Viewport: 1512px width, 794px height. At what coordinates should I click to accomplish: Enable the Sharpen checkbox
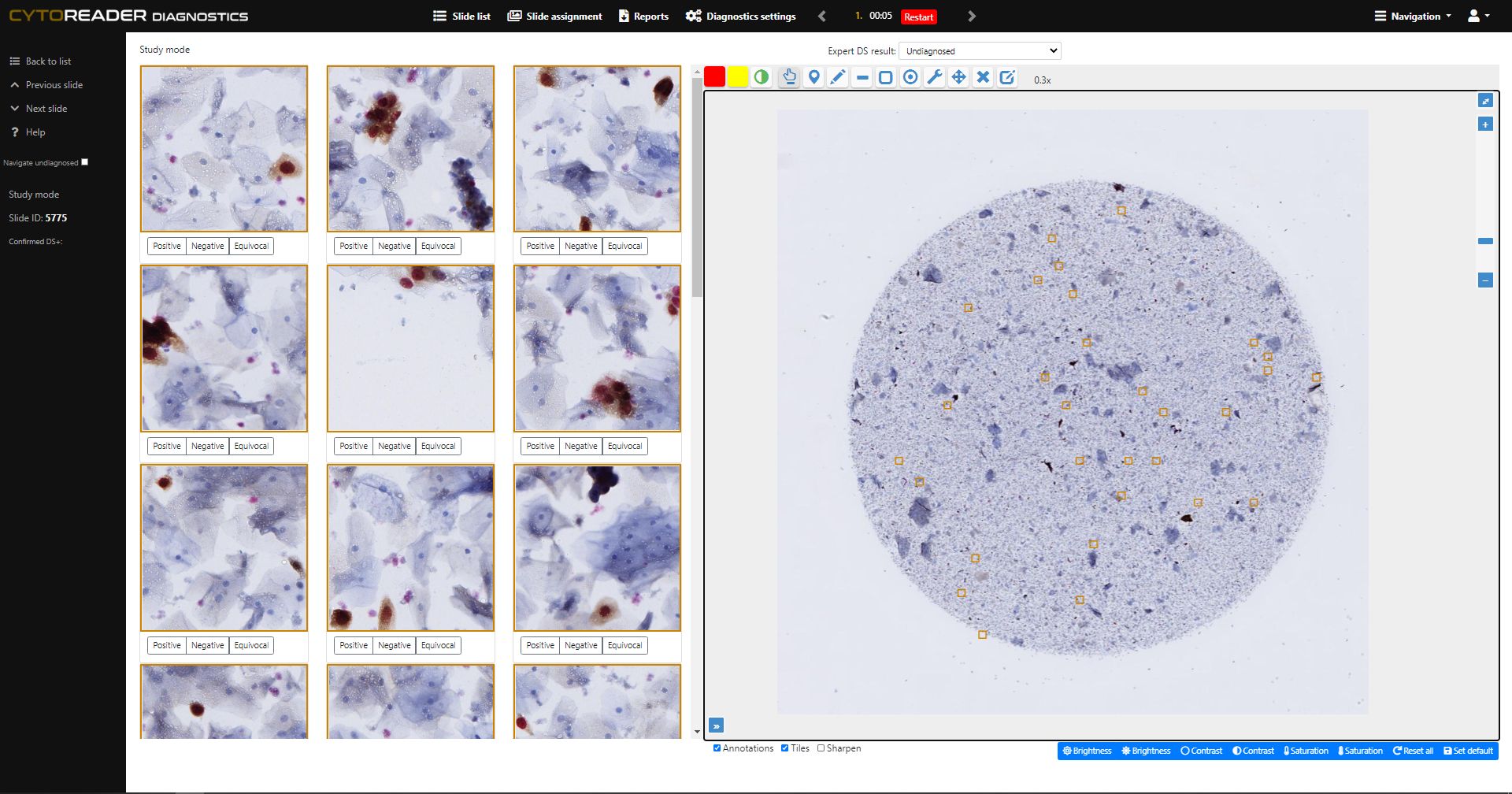[x=821, y=748]
